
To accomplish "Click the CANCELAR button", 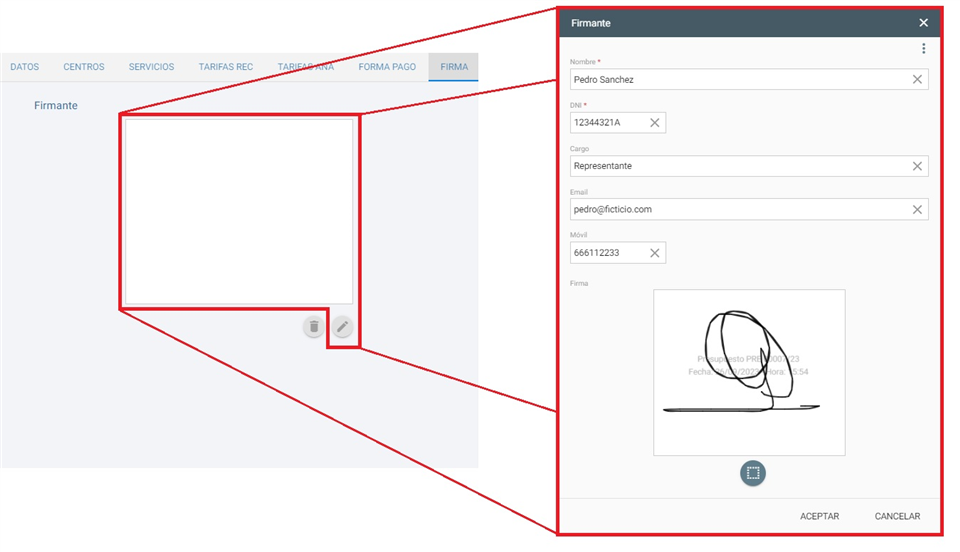I will (x=897, y=517).
